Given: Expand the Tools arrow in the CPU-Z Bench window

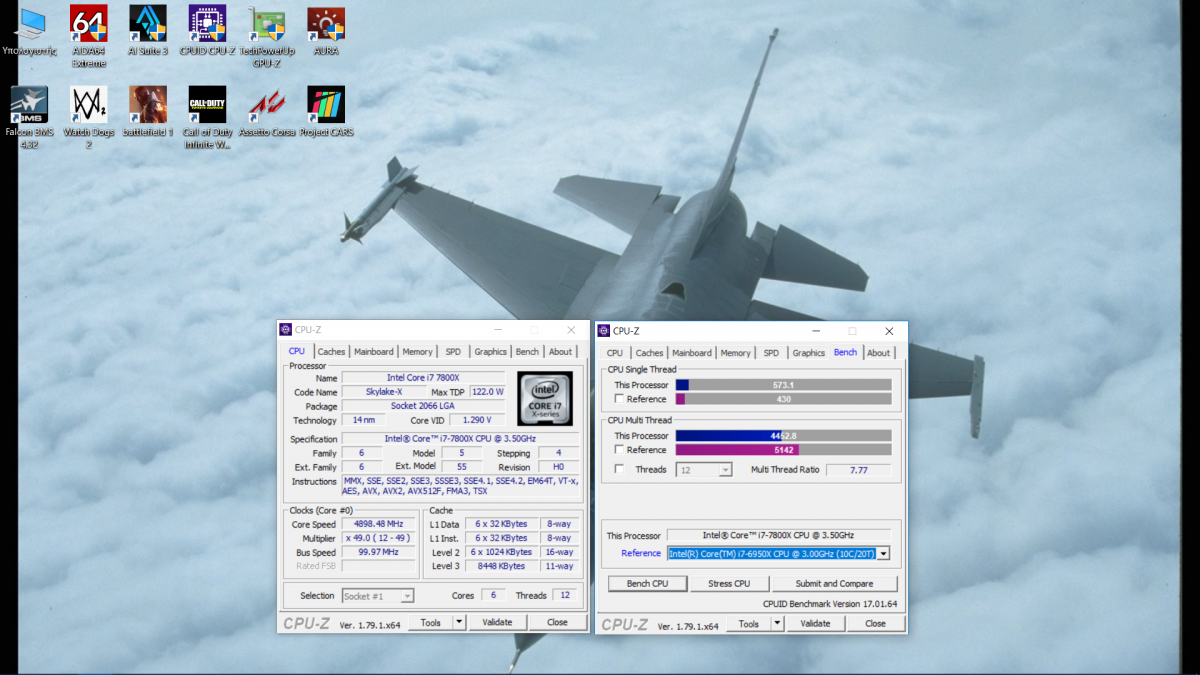Looking at the screenshot, I should click(777, 623).
